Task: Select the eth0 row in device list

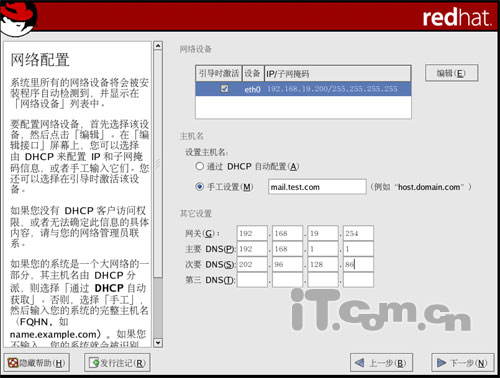Action: (x=303, y=89)
